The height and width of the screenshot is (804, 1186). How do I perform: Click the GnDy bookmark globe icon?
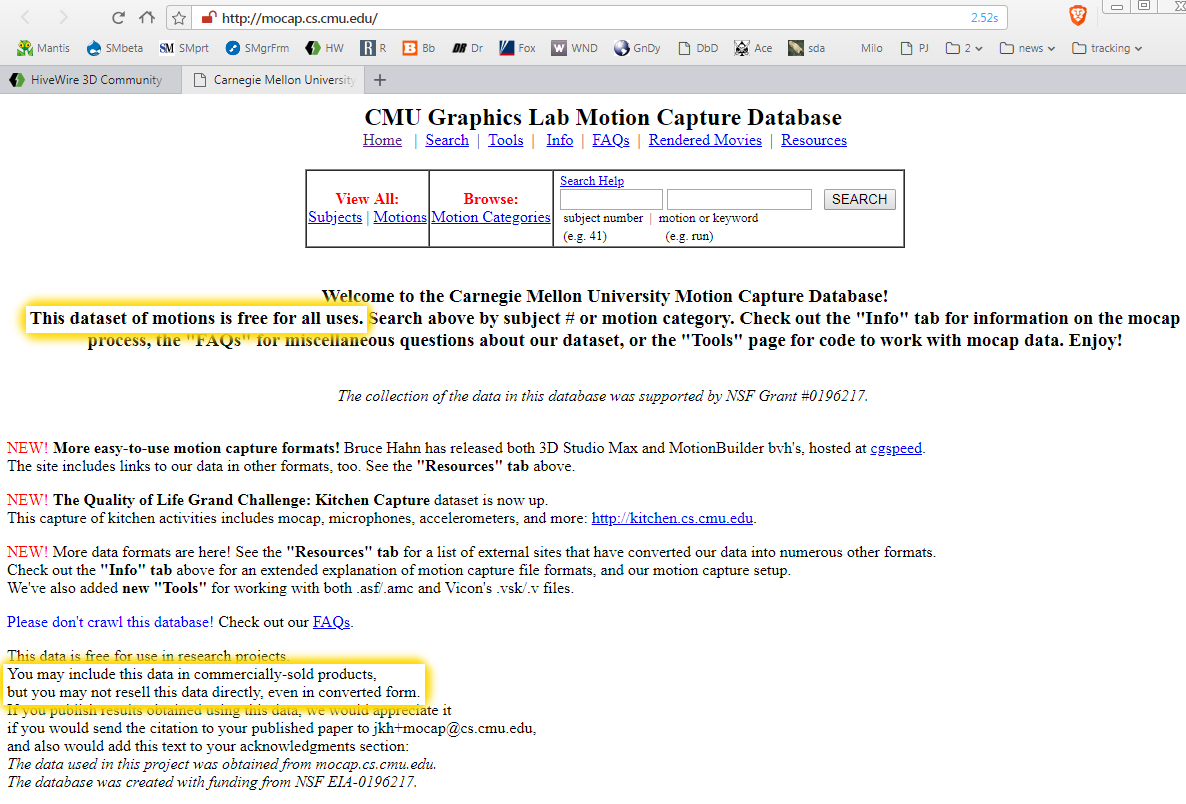point(622,48)
